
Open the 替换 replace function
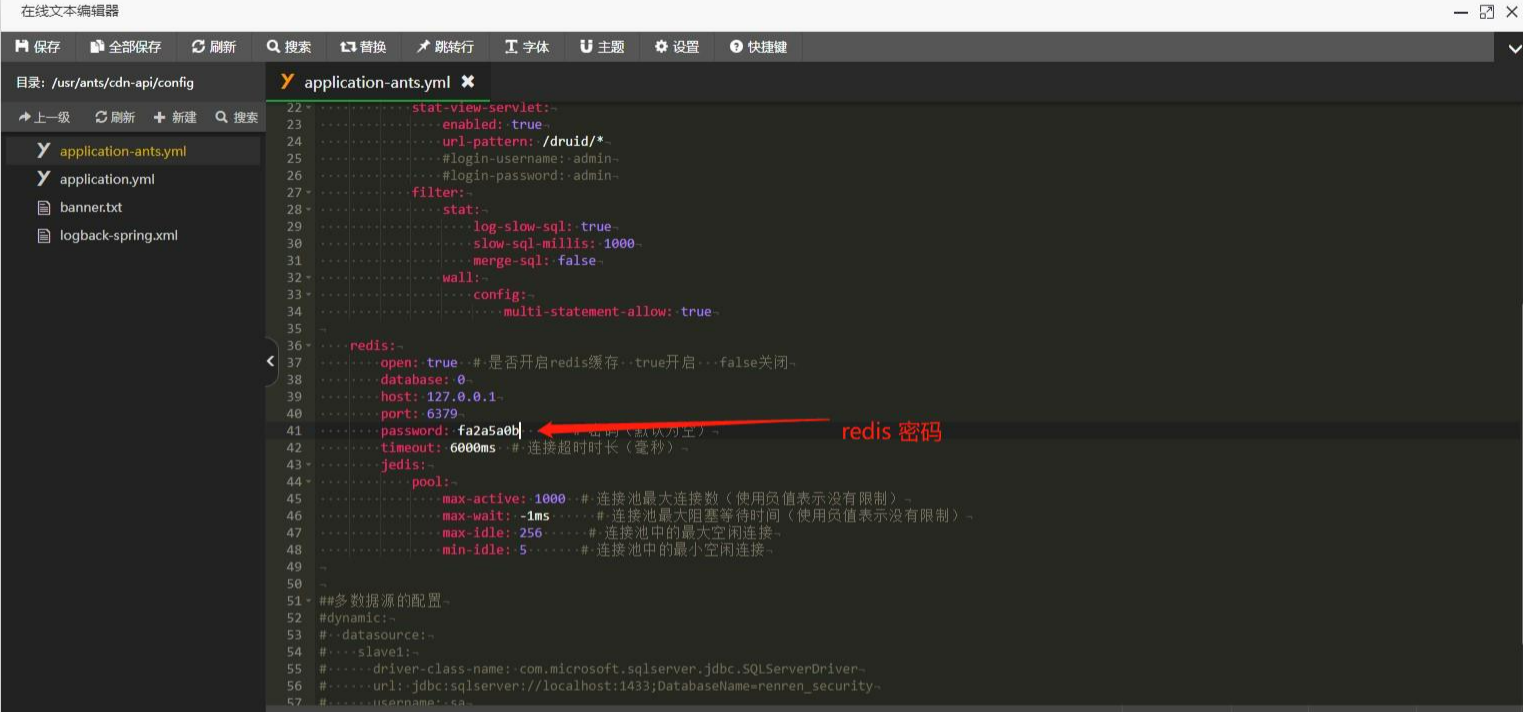(364, 46)
